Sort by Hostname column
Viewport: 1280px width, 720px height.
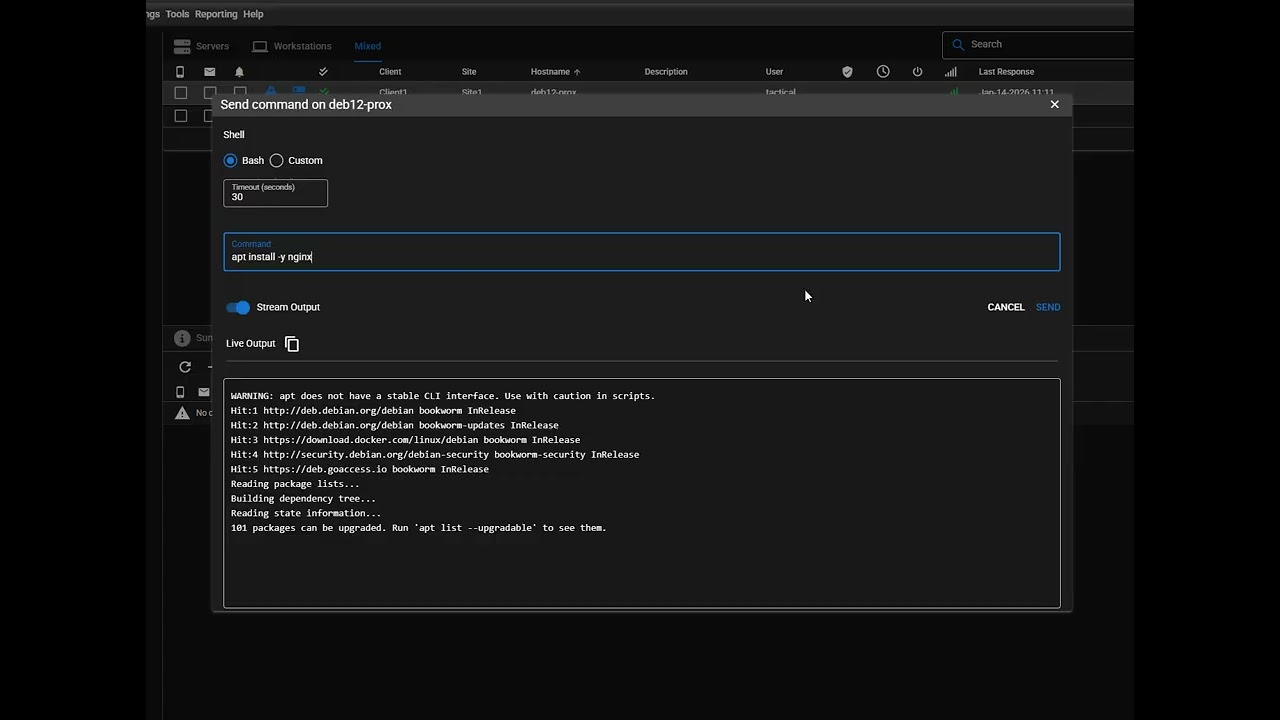tap(555, 72)
